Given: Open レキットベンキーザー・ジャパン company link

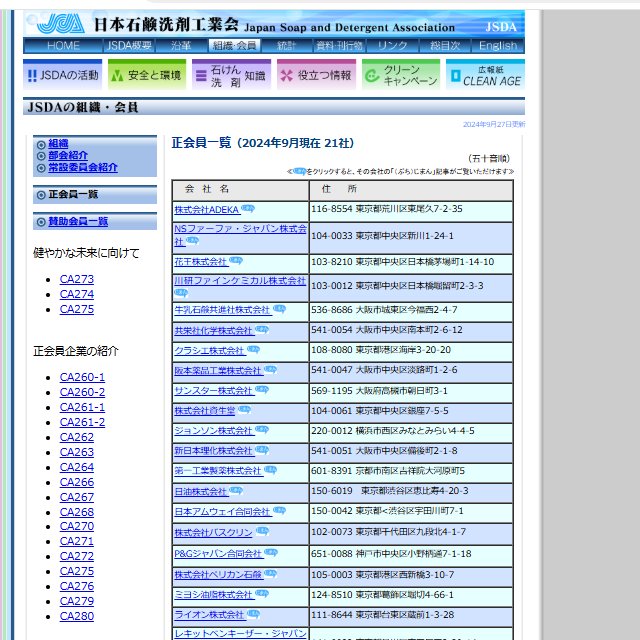Looking at the screenshot, I should (x=240, y=633).
